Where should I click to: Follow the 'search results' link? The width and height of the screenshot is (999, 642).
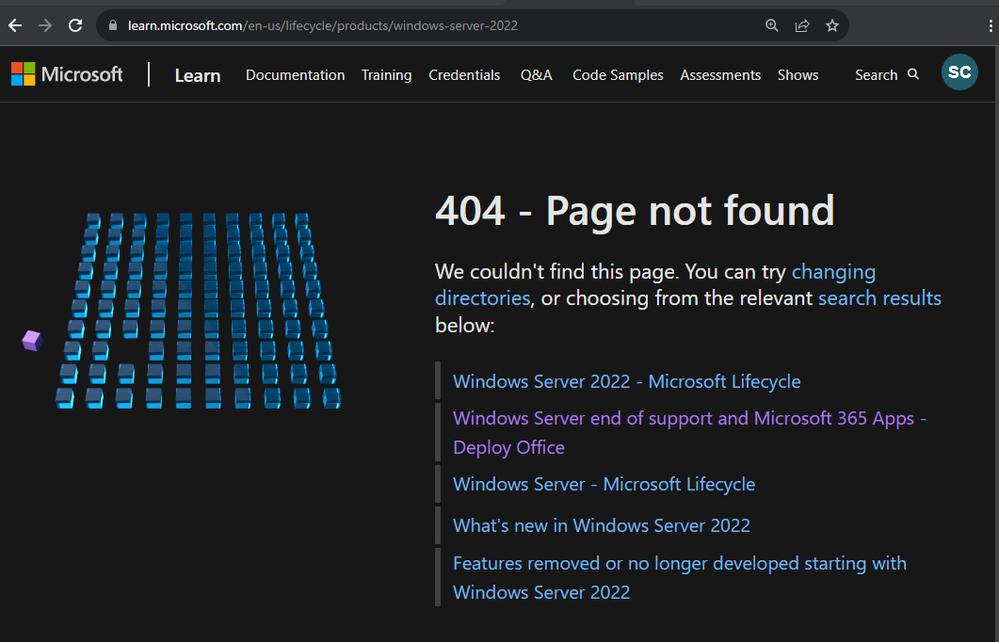pos(879,298)
